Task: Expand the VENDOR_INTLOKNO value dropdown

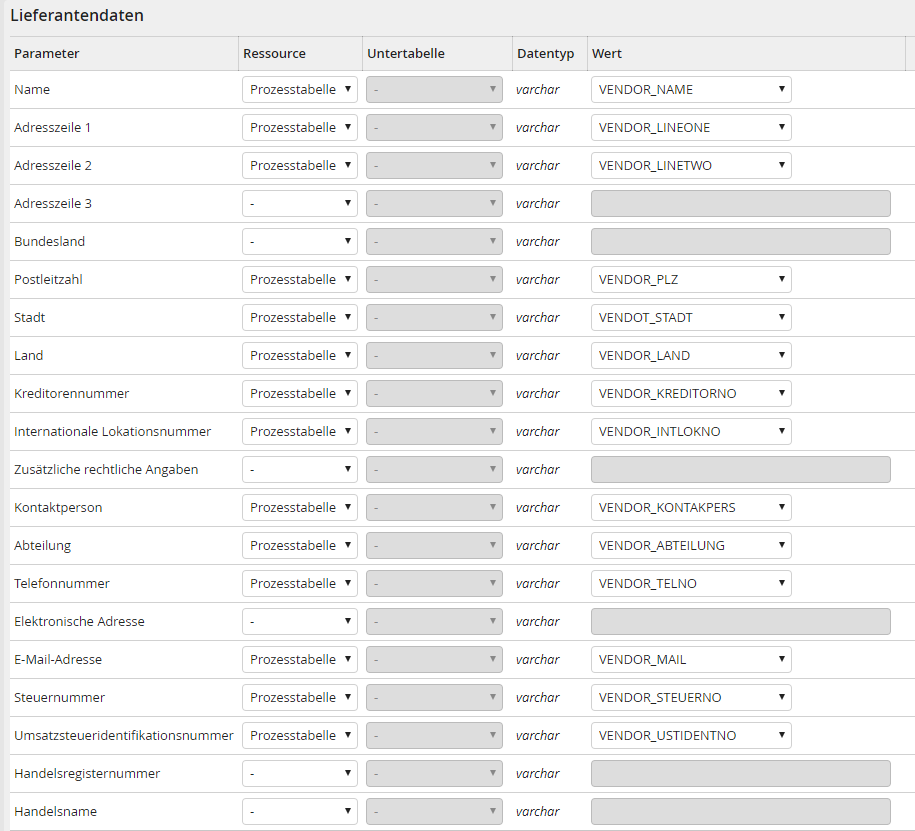Action: click(691, 431)
